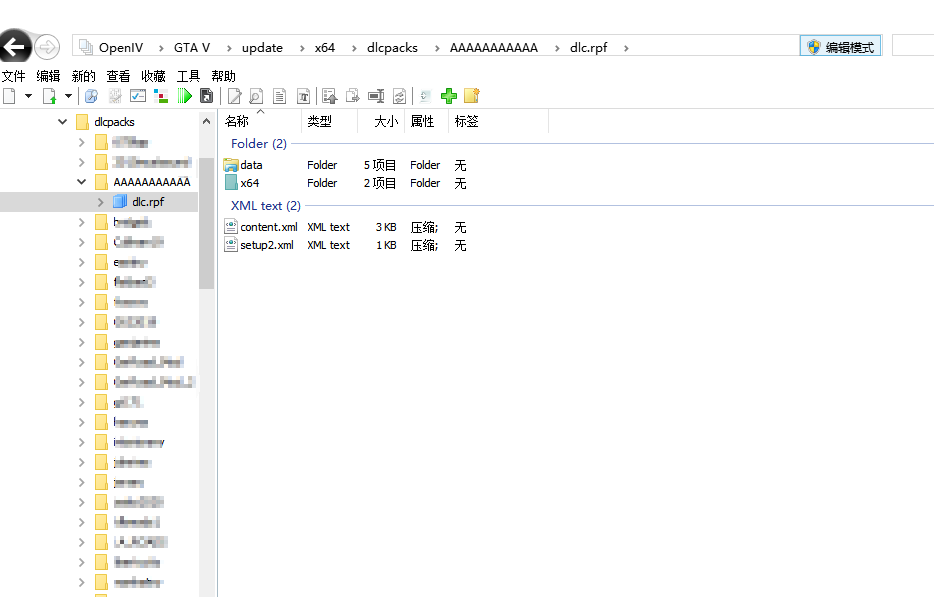Click the new folder toolbar icon
934x597 pixels.
click(x=472, y=96)
